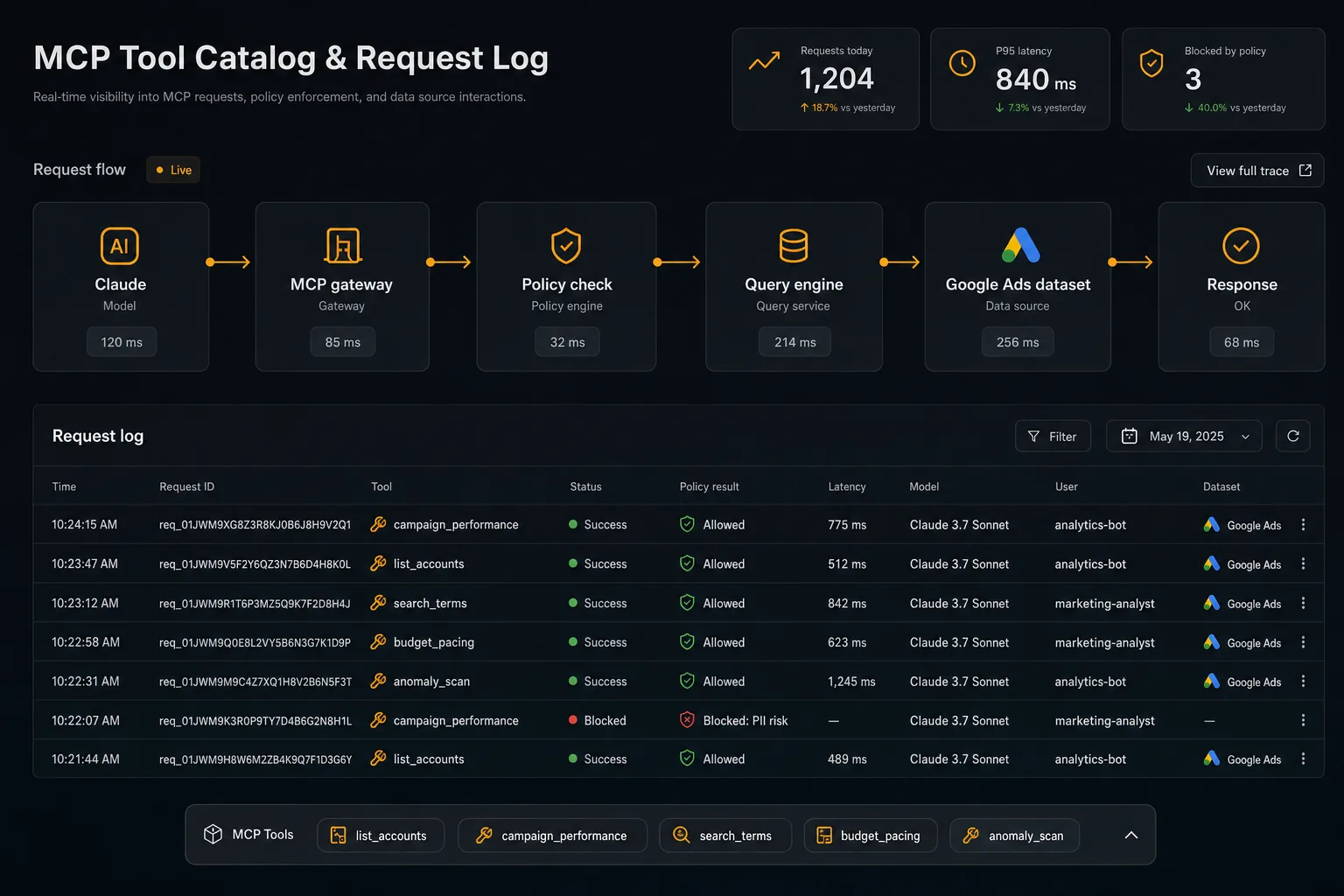Image resolution: width=1344 pixels, height=896 pixels.
Task: Click Google Ads logo in 10:23:12 AM row
Action: point(1212,603)
